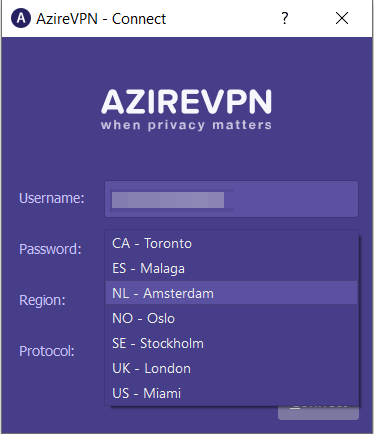Pick SE - Stockholm in dropdown list
This screenshot has height=434, width=374.
(231, 343)
